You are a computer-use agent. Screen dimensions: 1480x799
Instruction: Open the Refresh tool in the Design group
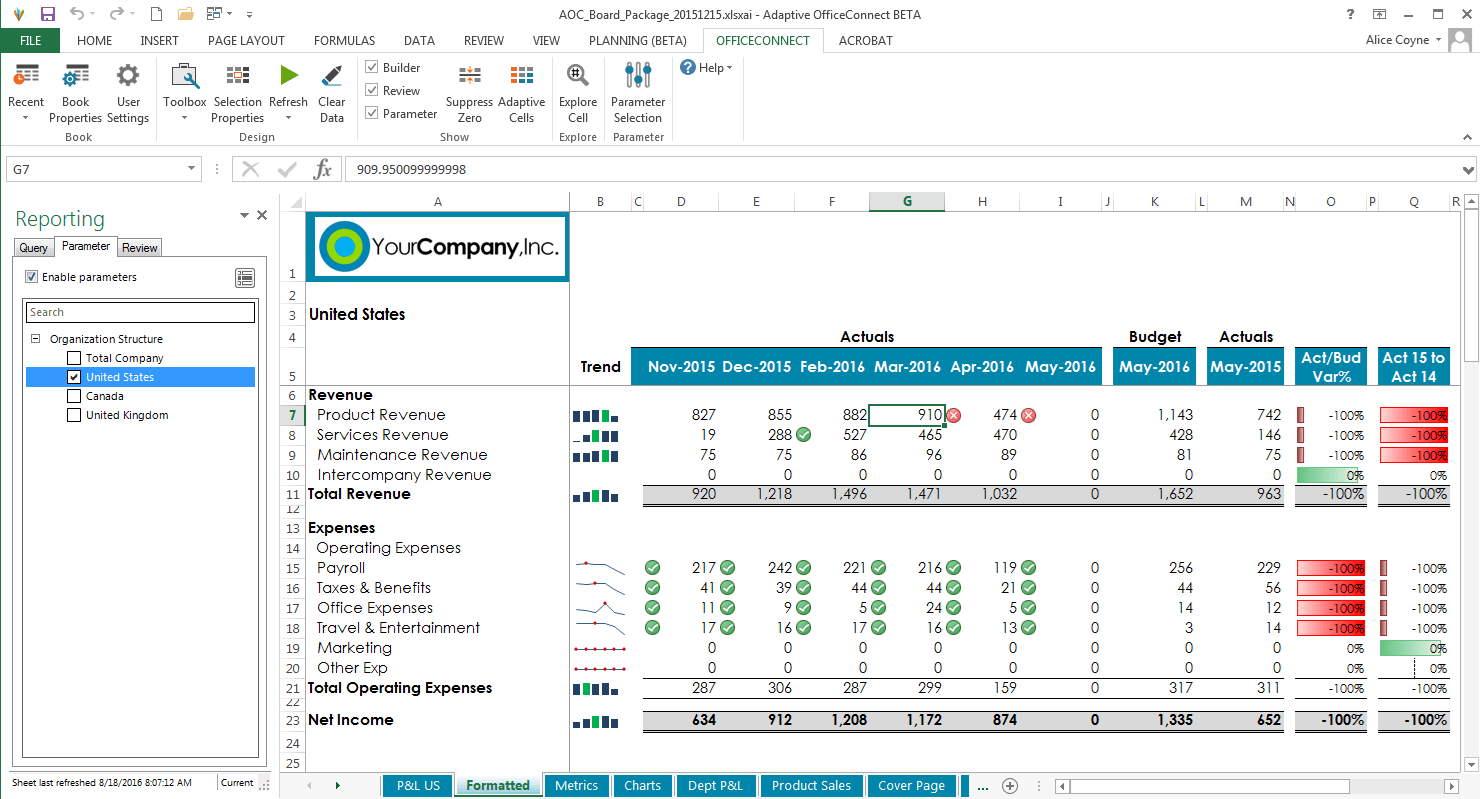point(288,90)
